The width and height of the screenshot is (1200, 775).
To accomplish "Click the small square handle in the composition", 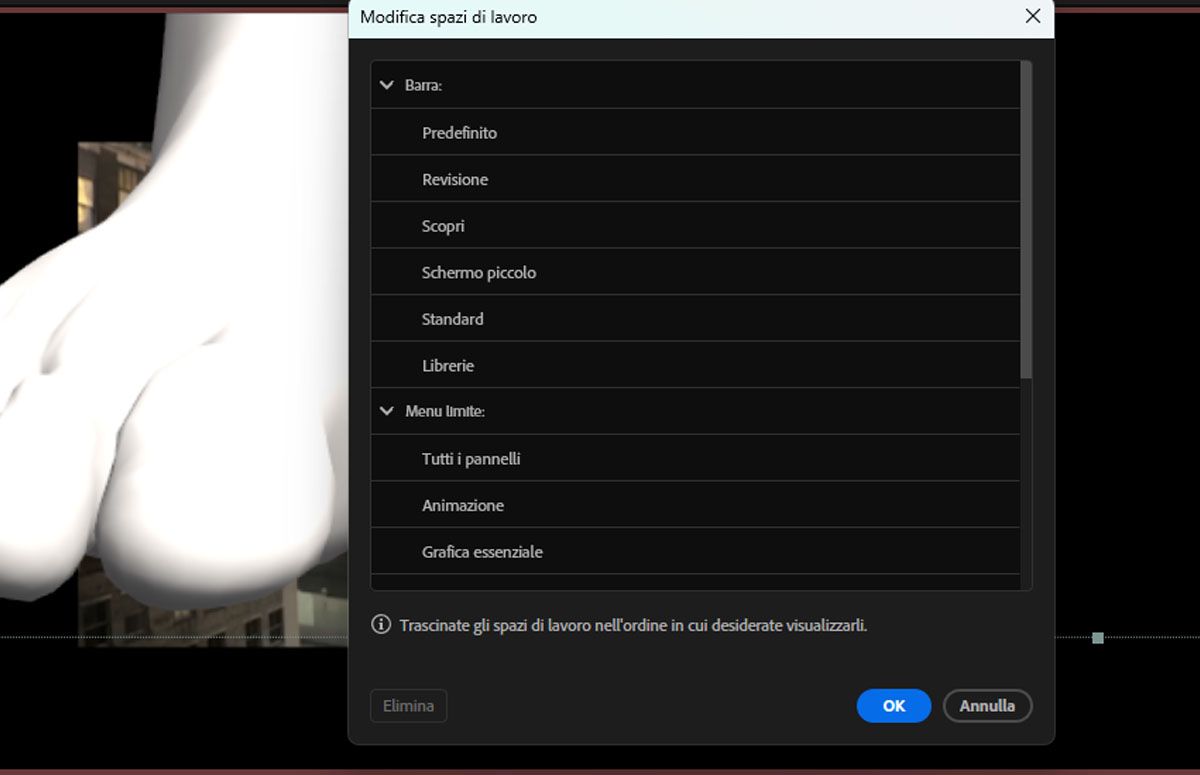I will point(1098,638).
